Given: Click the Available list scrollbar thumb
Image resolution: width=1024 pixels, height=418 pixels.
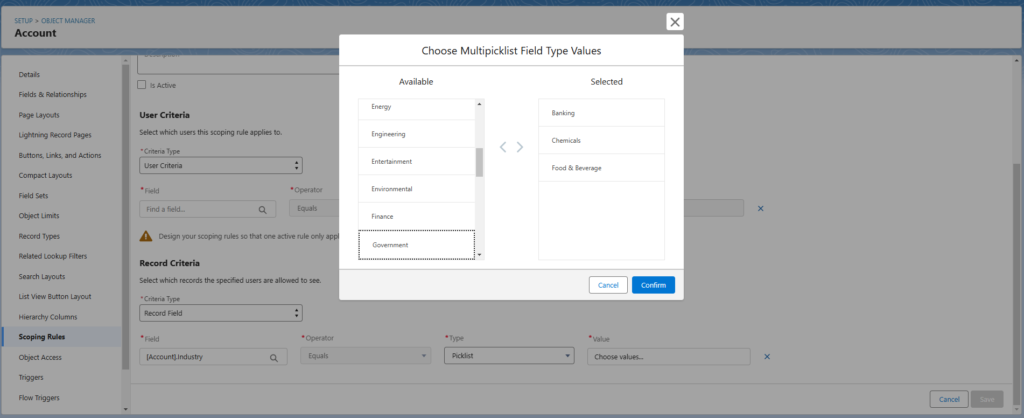Looking at the screenshot, I should (x=479, y=163).
